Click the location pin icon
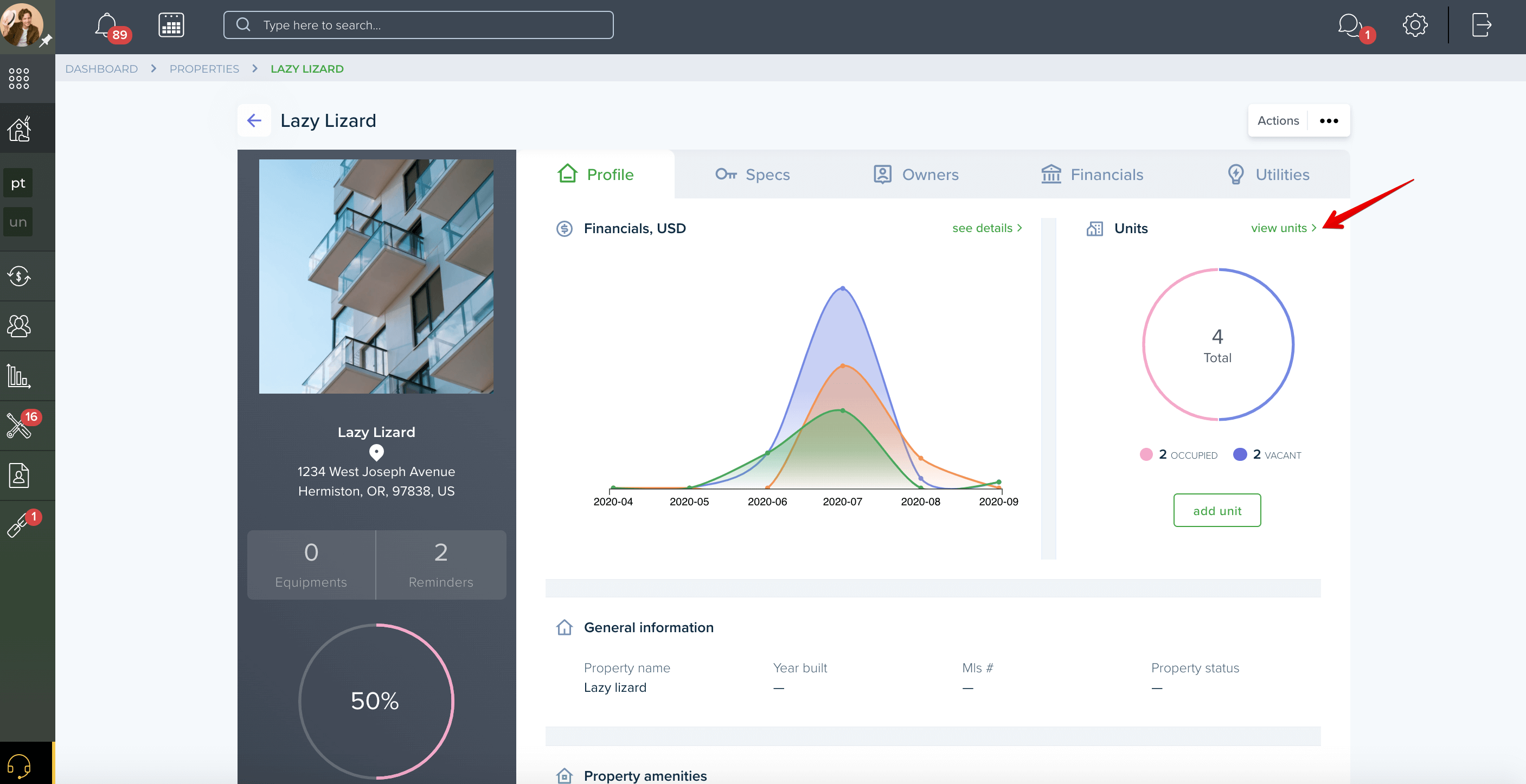The image size is (1526, 784). tap(376, 453)
